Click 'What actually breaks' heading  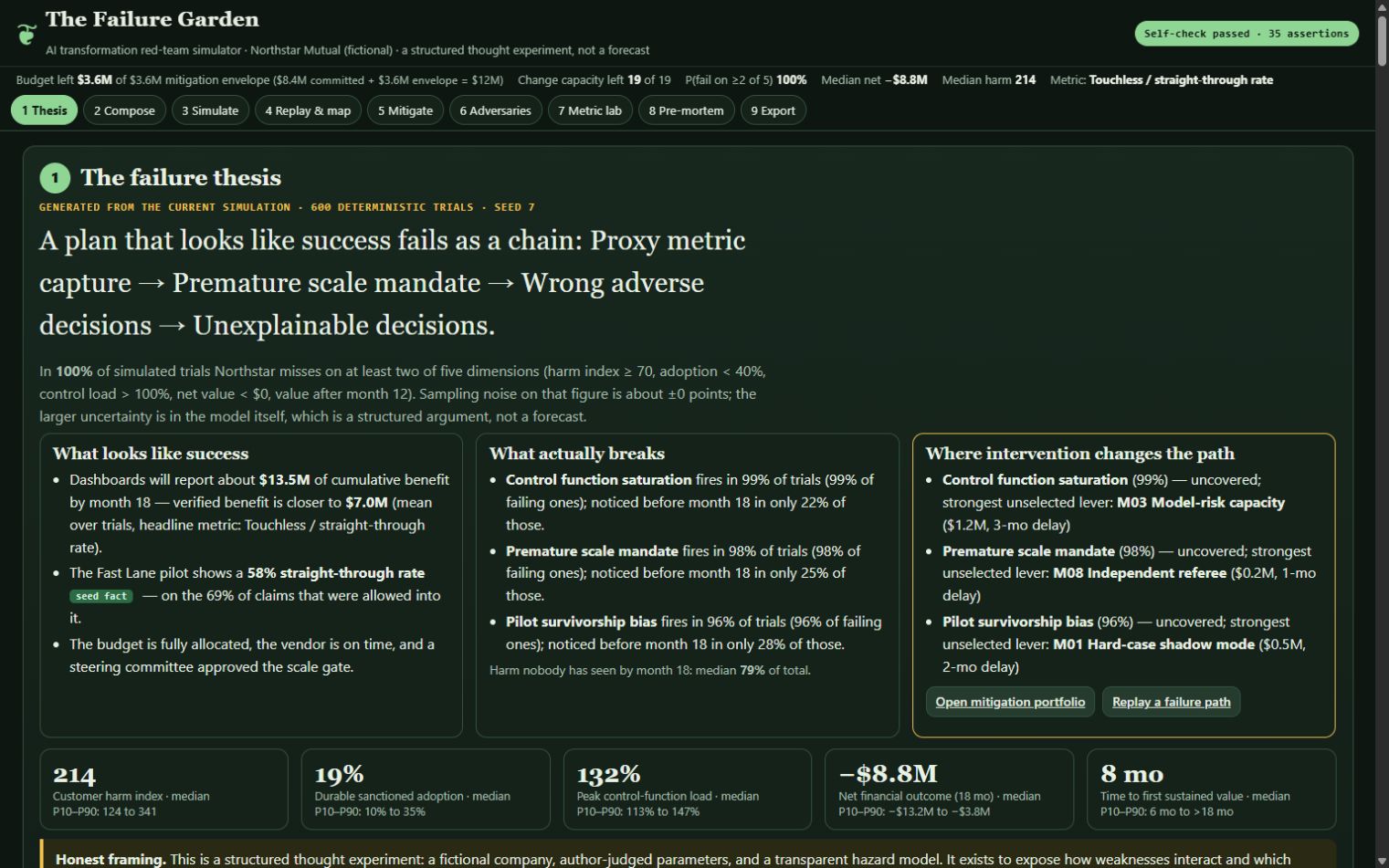point(577,454)
